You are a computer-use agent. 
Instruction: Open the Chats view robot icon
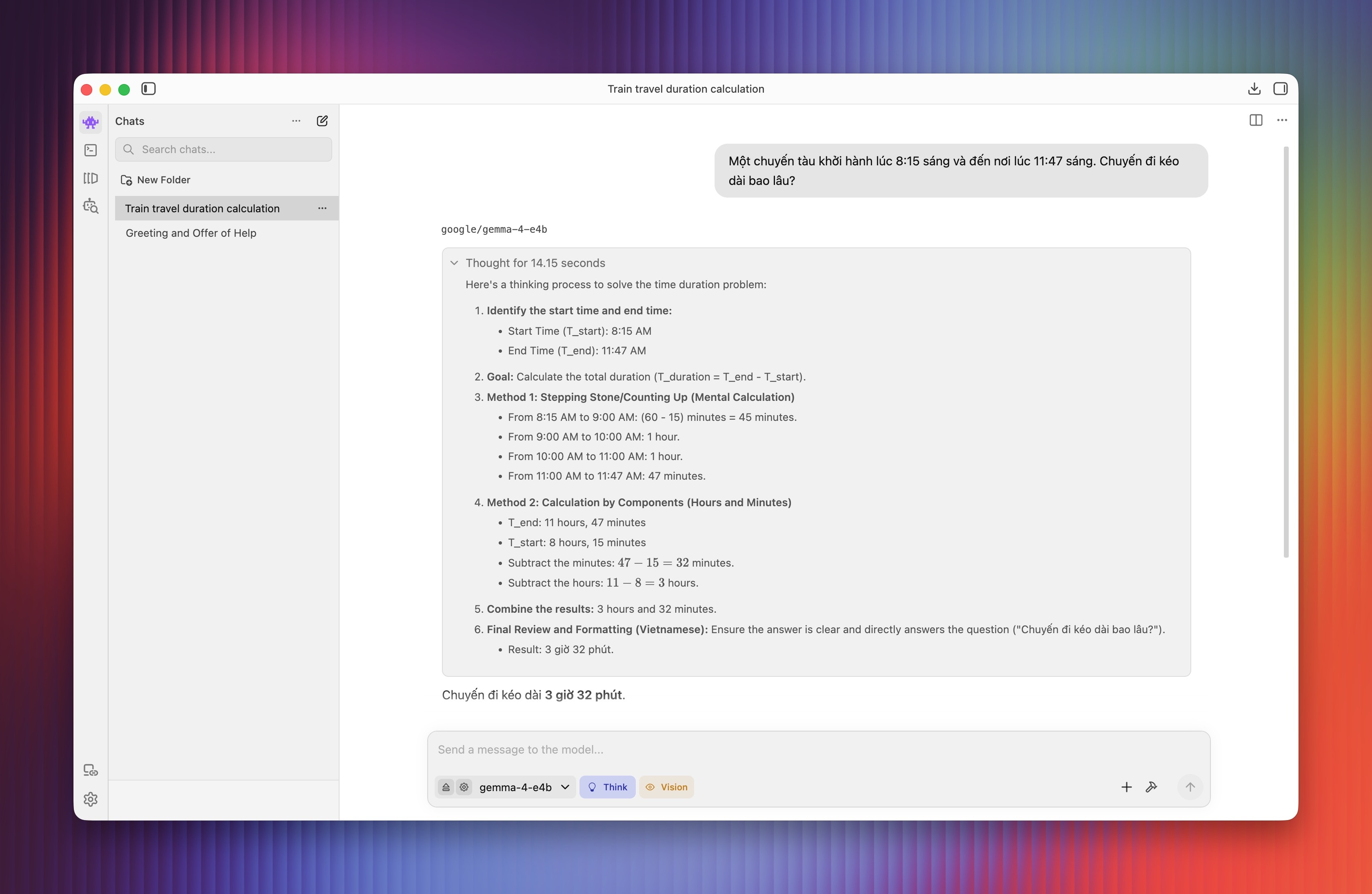point(91,122)
